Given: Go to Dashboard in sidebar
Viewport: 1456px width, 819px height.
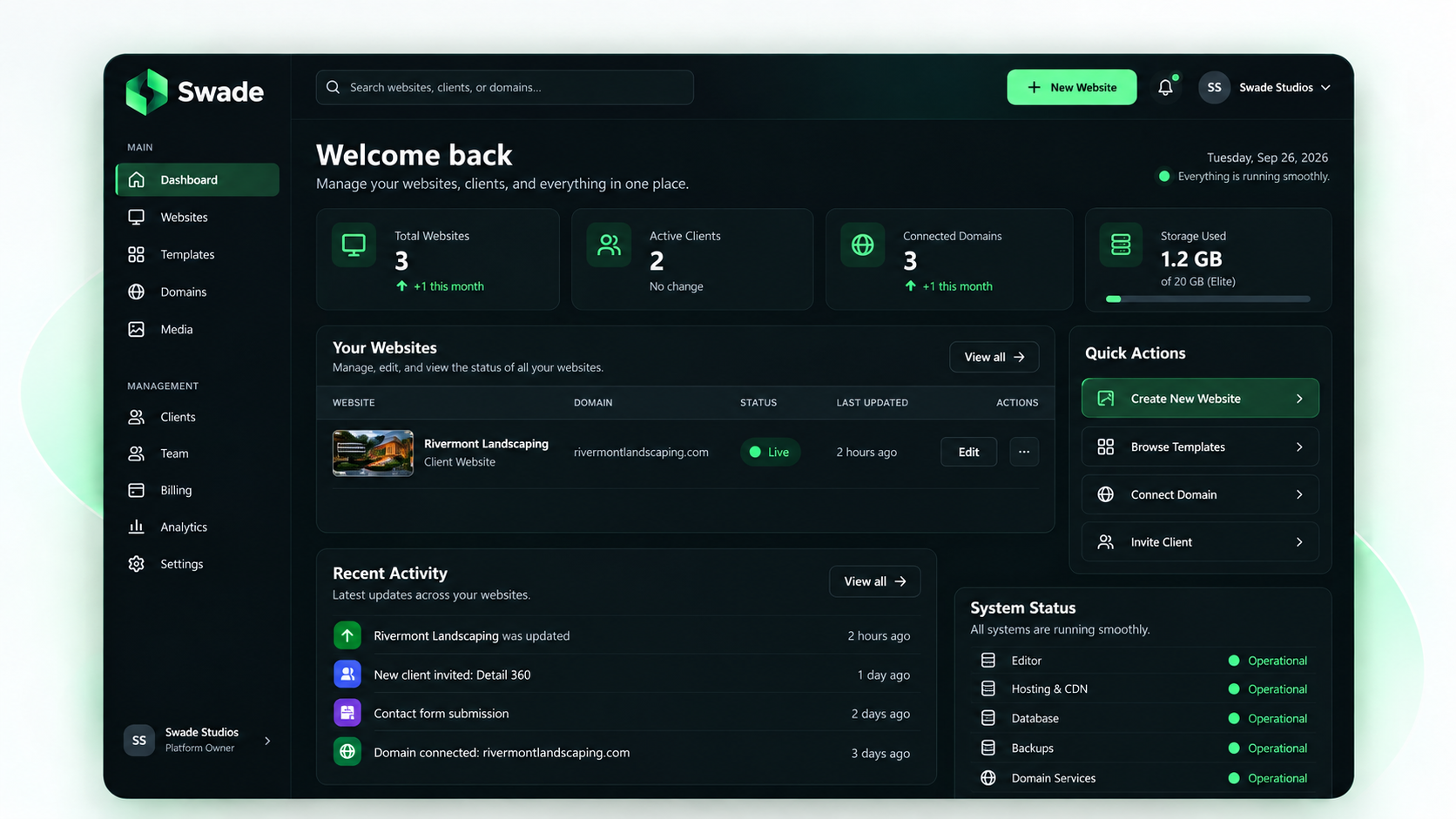Looking at the screenshot, I should 198,179.
